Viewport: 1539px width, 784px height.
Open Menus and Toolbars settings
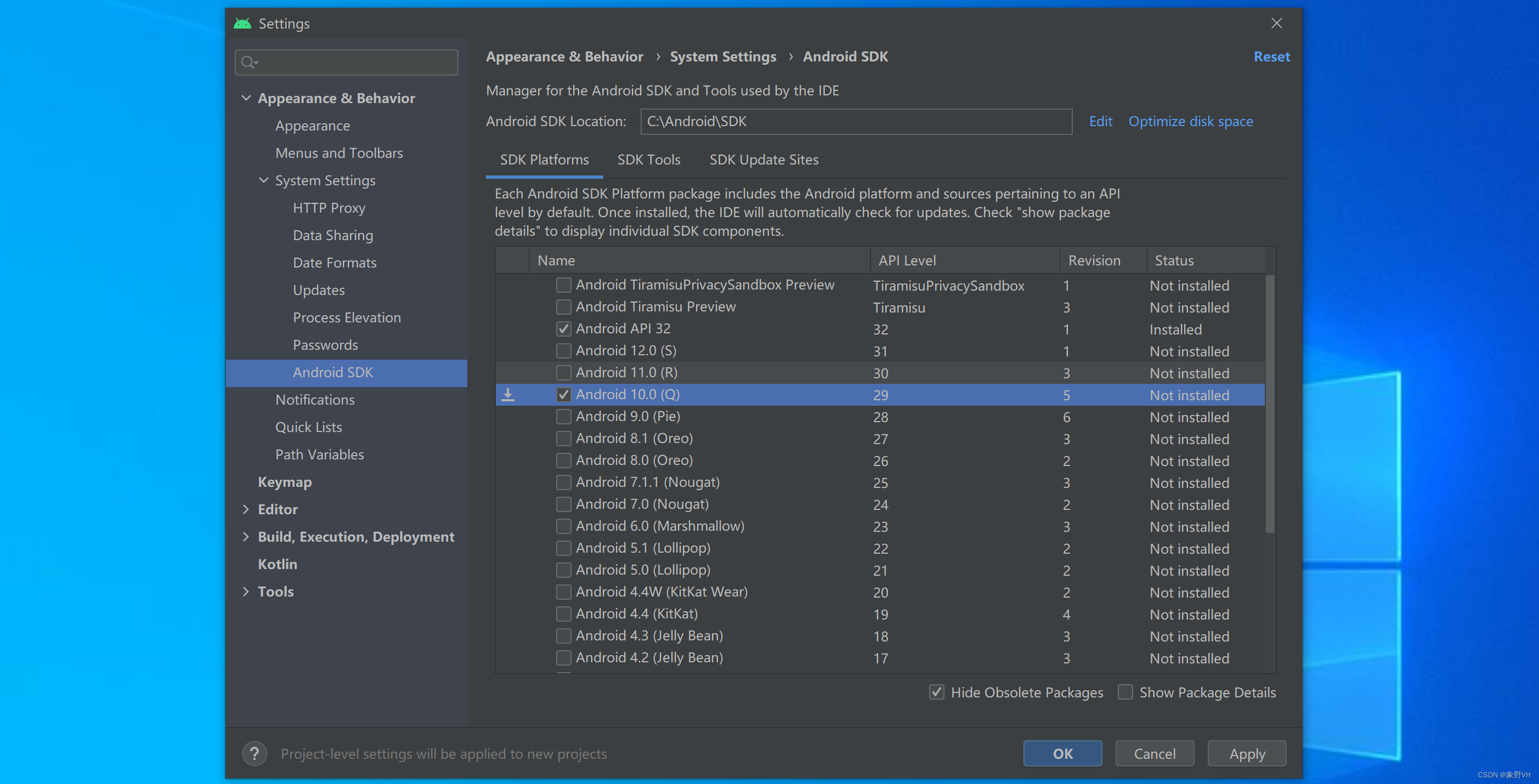pos(339,153)
